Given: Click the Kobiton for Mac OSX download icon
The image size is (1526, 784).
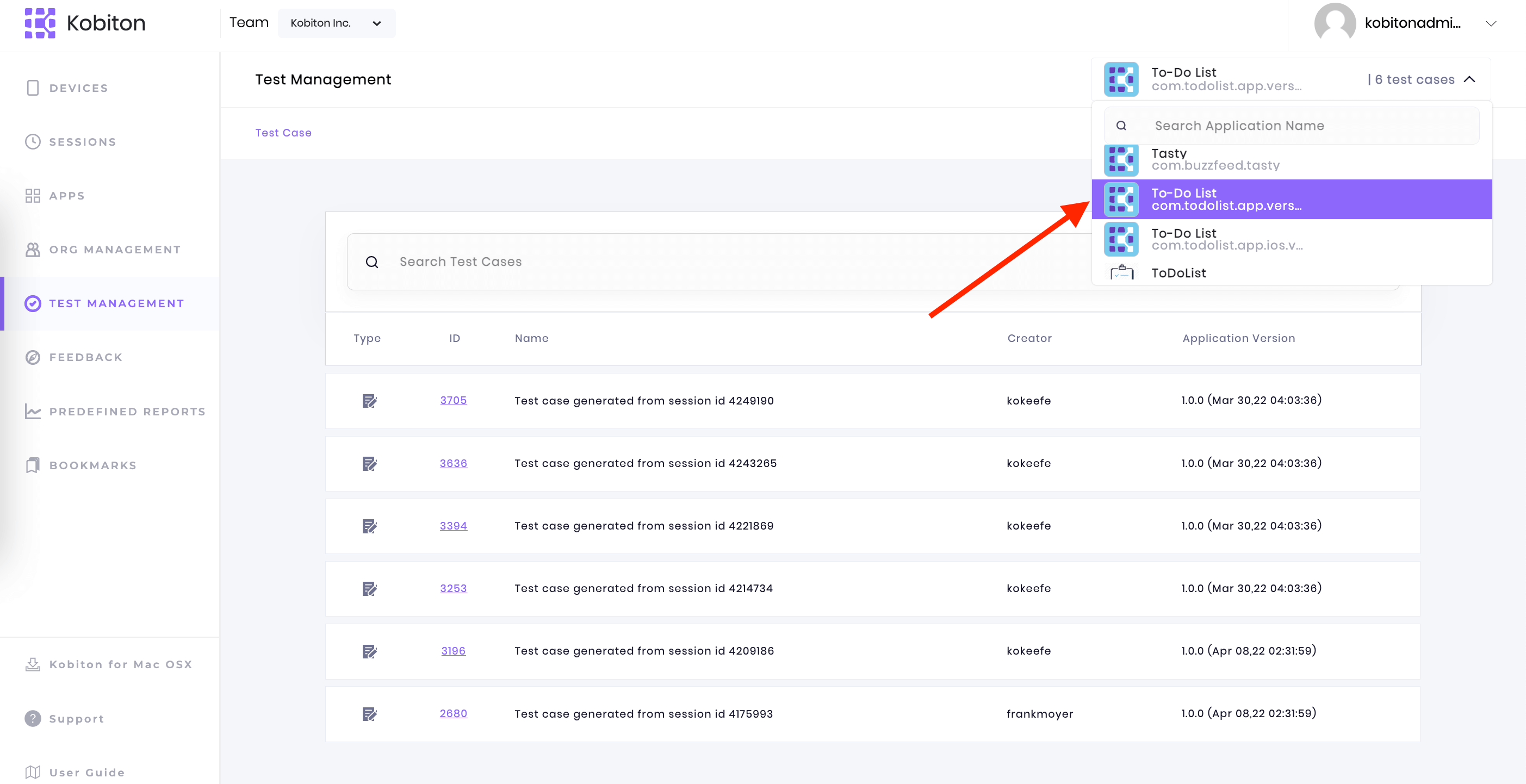Looking at the screenshot, I should pos(33,664).
